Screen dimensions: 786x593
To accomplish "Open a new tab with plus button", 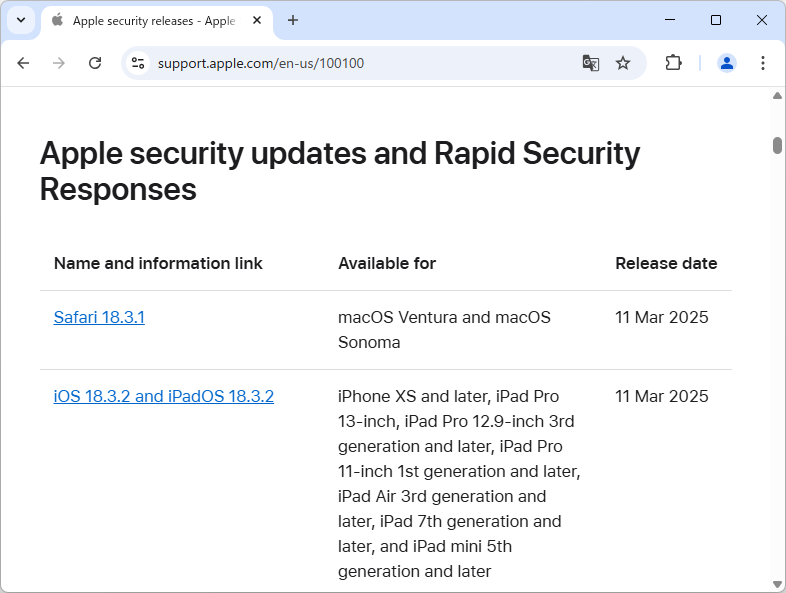I will (x=293, y=21).
